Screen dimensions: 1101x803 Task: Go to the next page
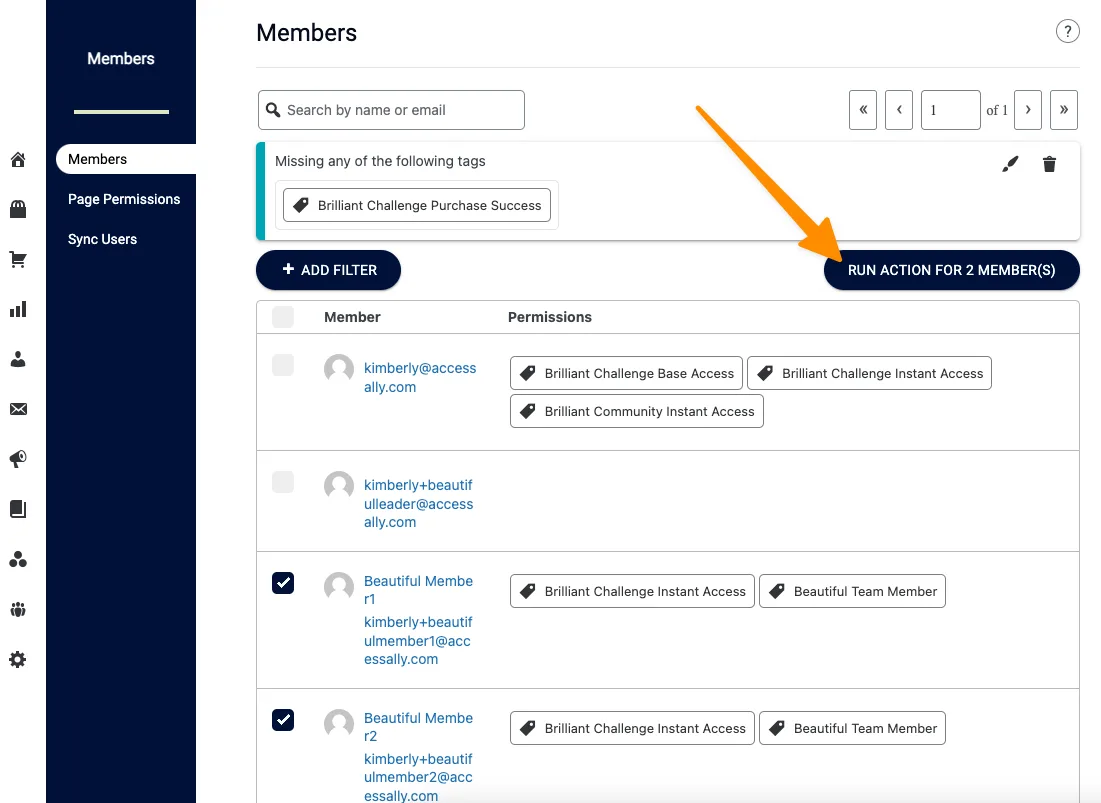point(1028,110)
